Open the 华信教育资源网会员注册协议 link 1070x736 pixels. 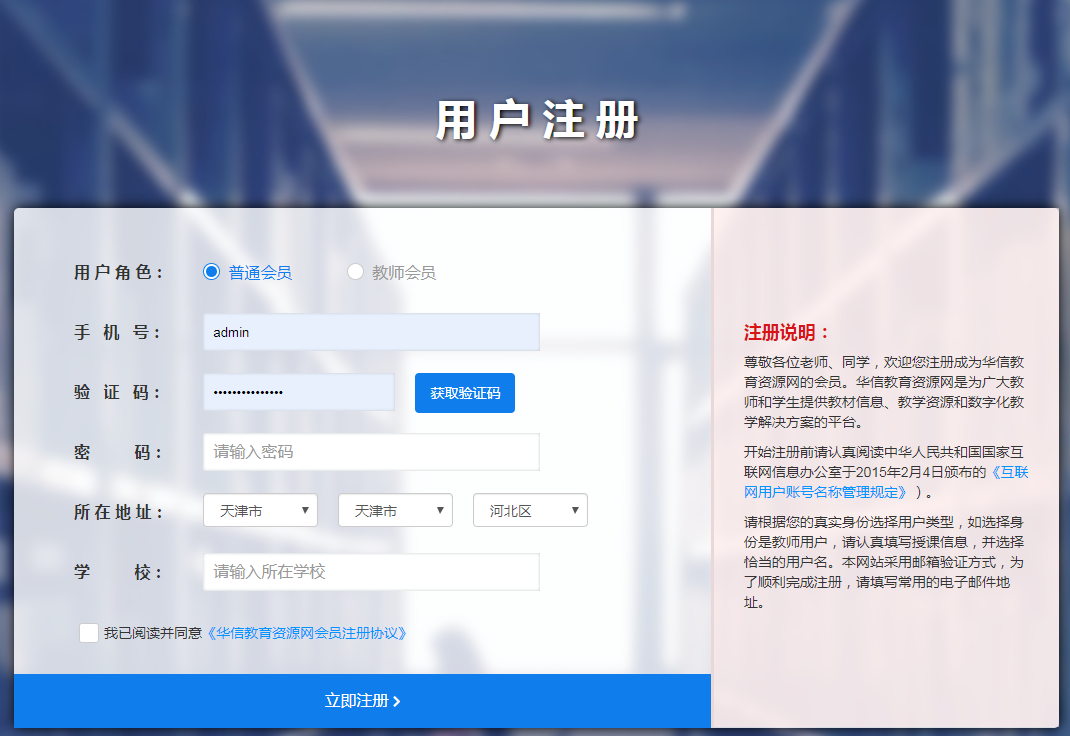[306, 633]
